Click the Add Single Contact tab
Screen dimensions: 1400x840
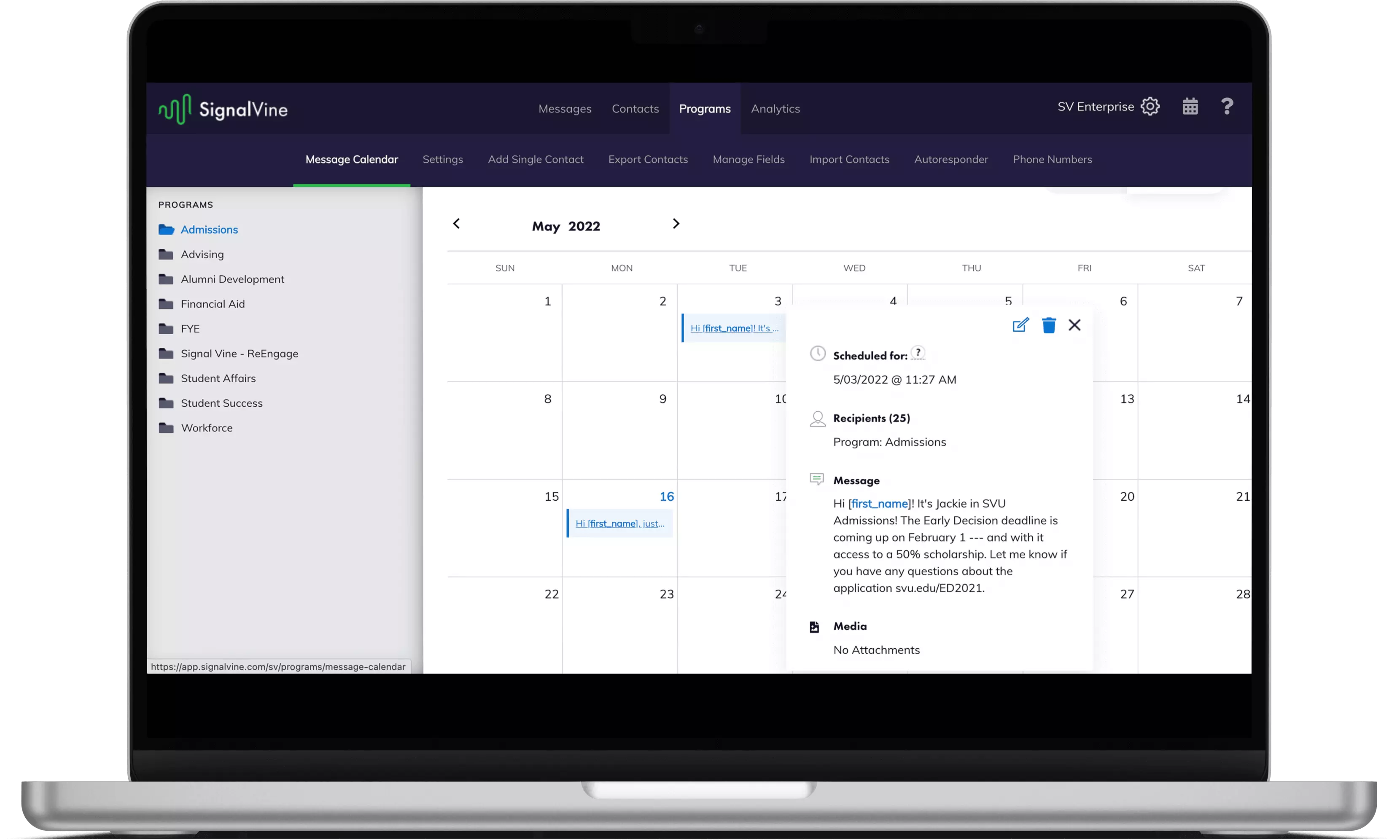(536, 159)
